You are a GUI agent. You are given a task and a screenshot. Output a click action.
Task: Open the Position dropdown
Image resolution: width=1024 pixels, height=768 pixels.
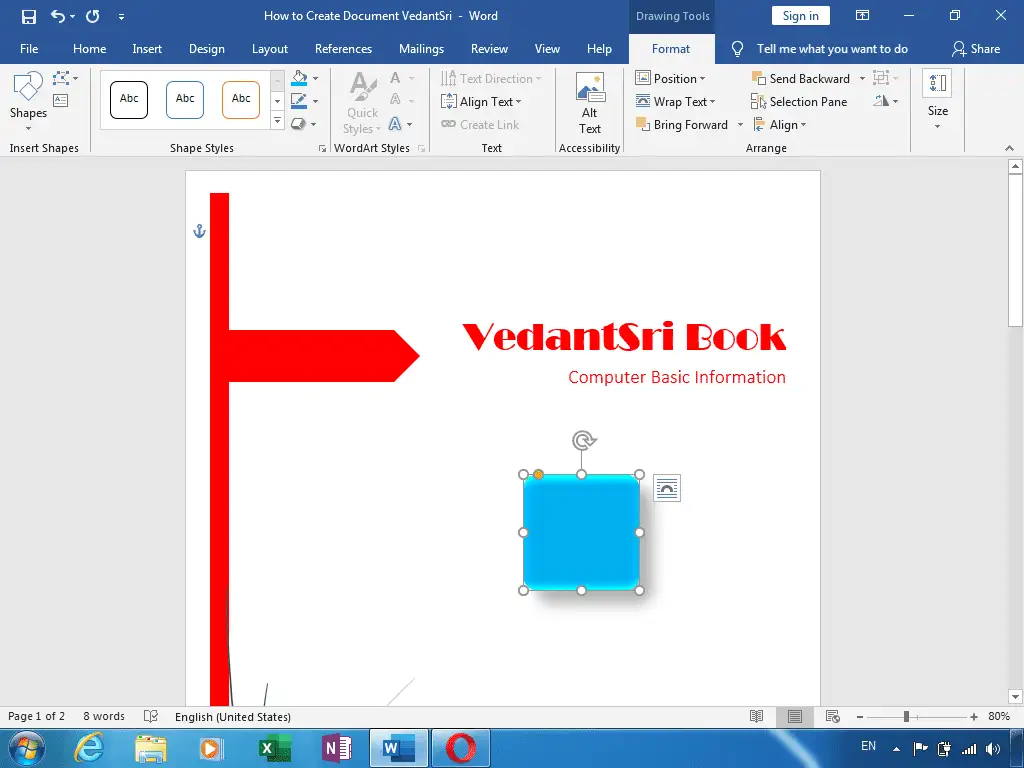671,78
